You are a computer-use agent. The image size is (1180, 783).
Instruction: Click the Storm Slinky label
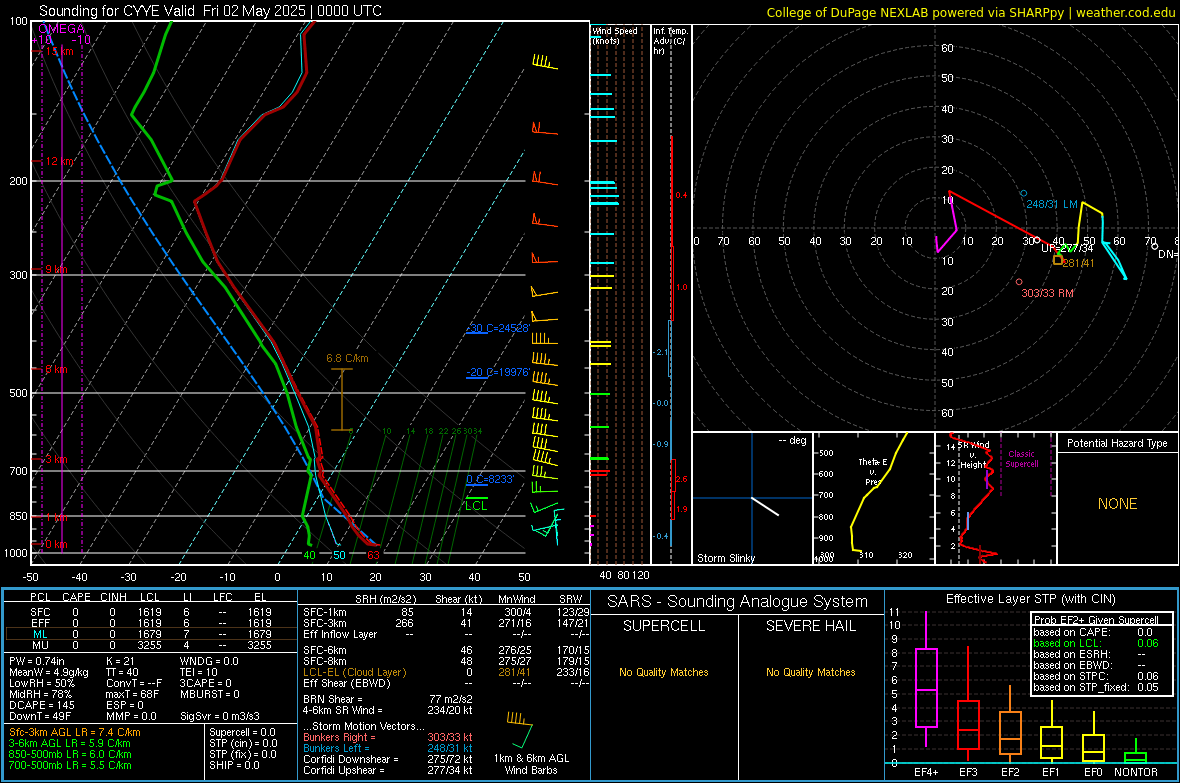click(x=725, y=558)
